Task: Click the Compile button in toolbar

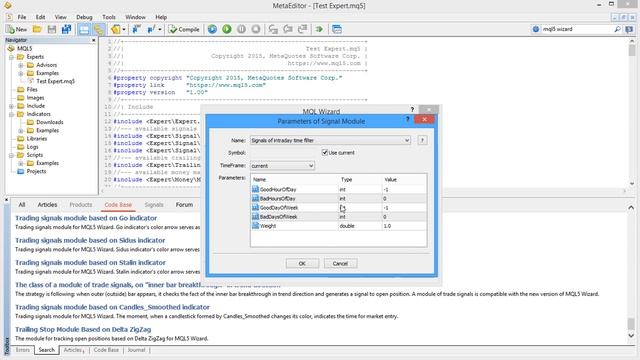Action: click(x=184, y=29)
